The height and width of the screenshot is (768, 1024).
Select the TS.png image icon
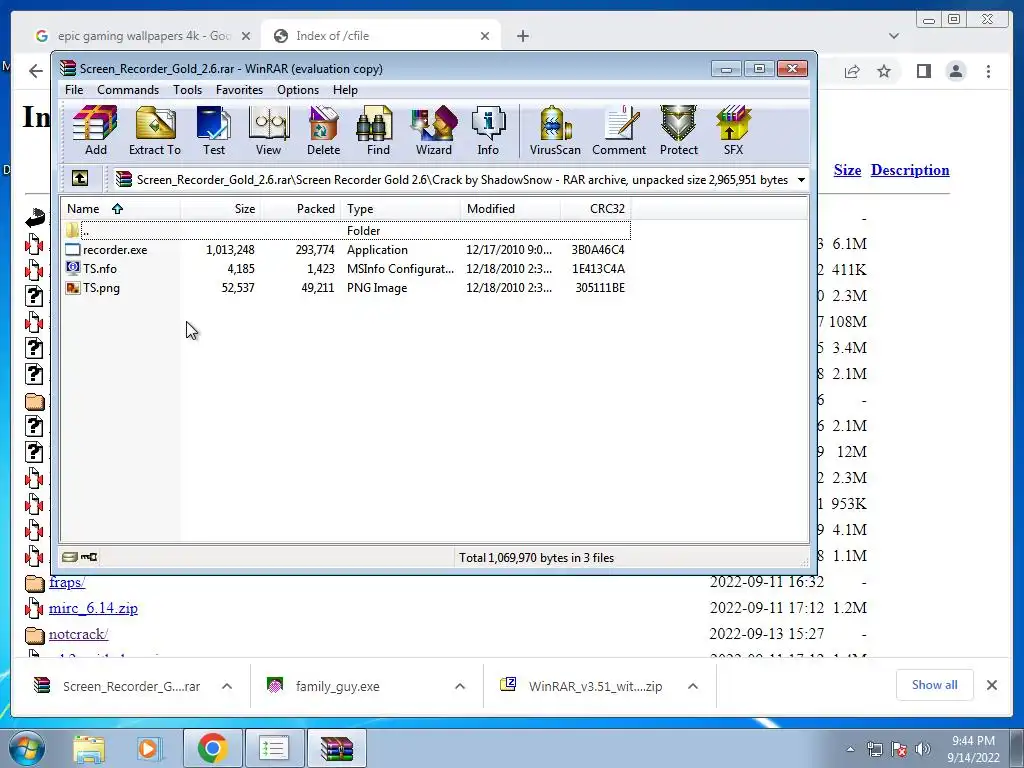click(72, 287)
